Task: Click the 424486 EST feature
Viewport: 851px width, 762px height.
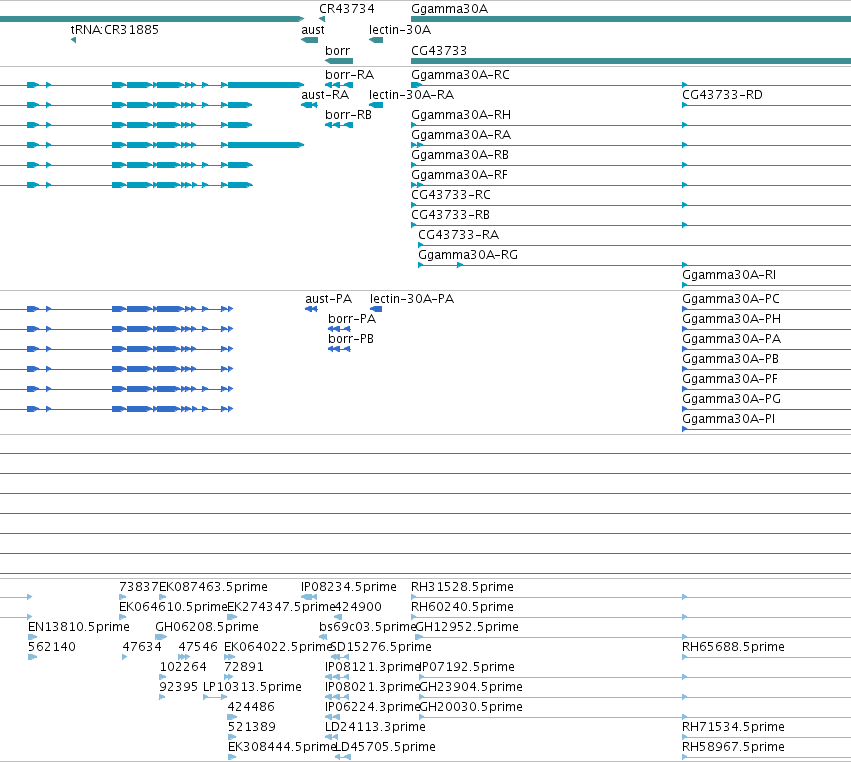Action: tap(232, 717)
